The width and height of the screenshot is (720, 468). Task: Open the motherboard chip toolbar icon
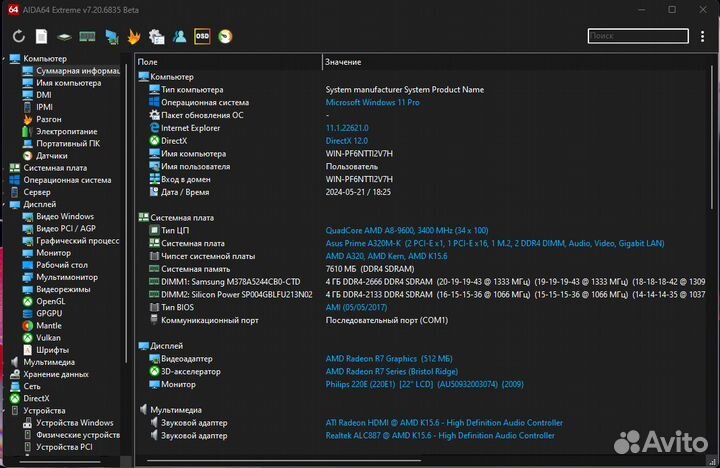click(x=64, y=37)
